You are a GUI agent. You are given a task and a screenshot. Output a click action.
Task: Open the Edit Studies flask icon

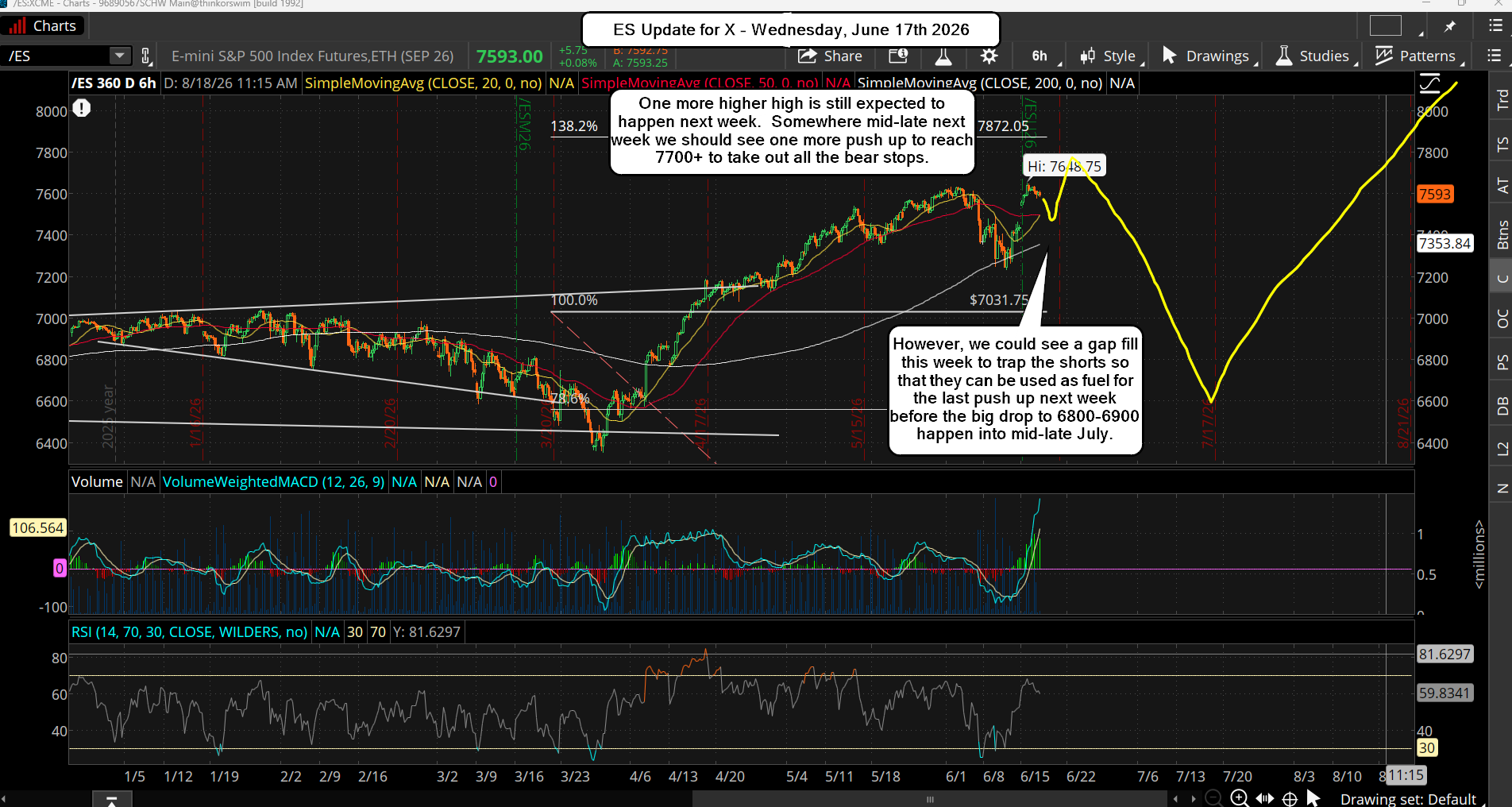943,56
